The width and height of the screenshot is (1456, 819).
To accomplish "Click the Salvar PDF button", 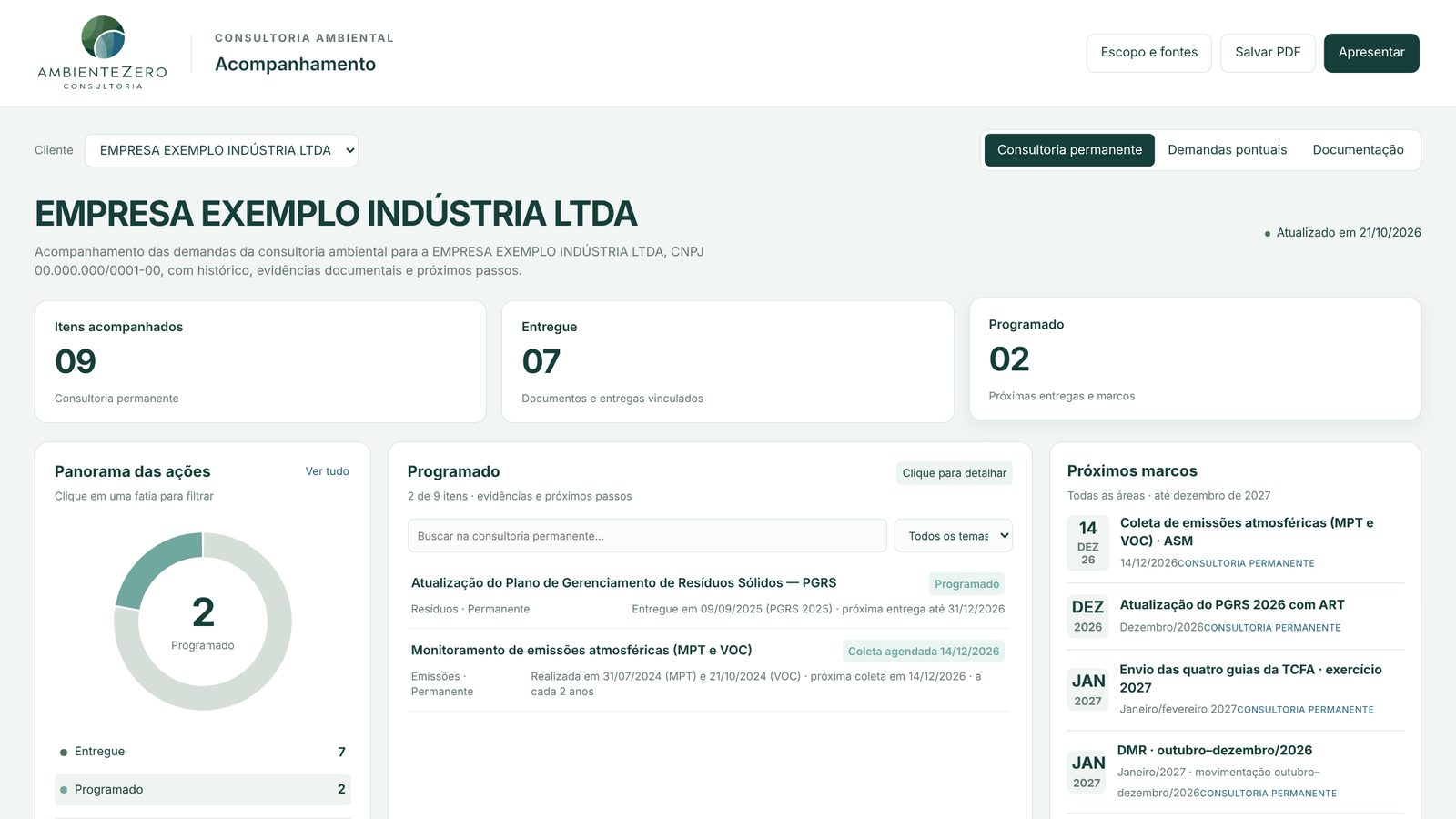I will click(x=1267, y=53).
